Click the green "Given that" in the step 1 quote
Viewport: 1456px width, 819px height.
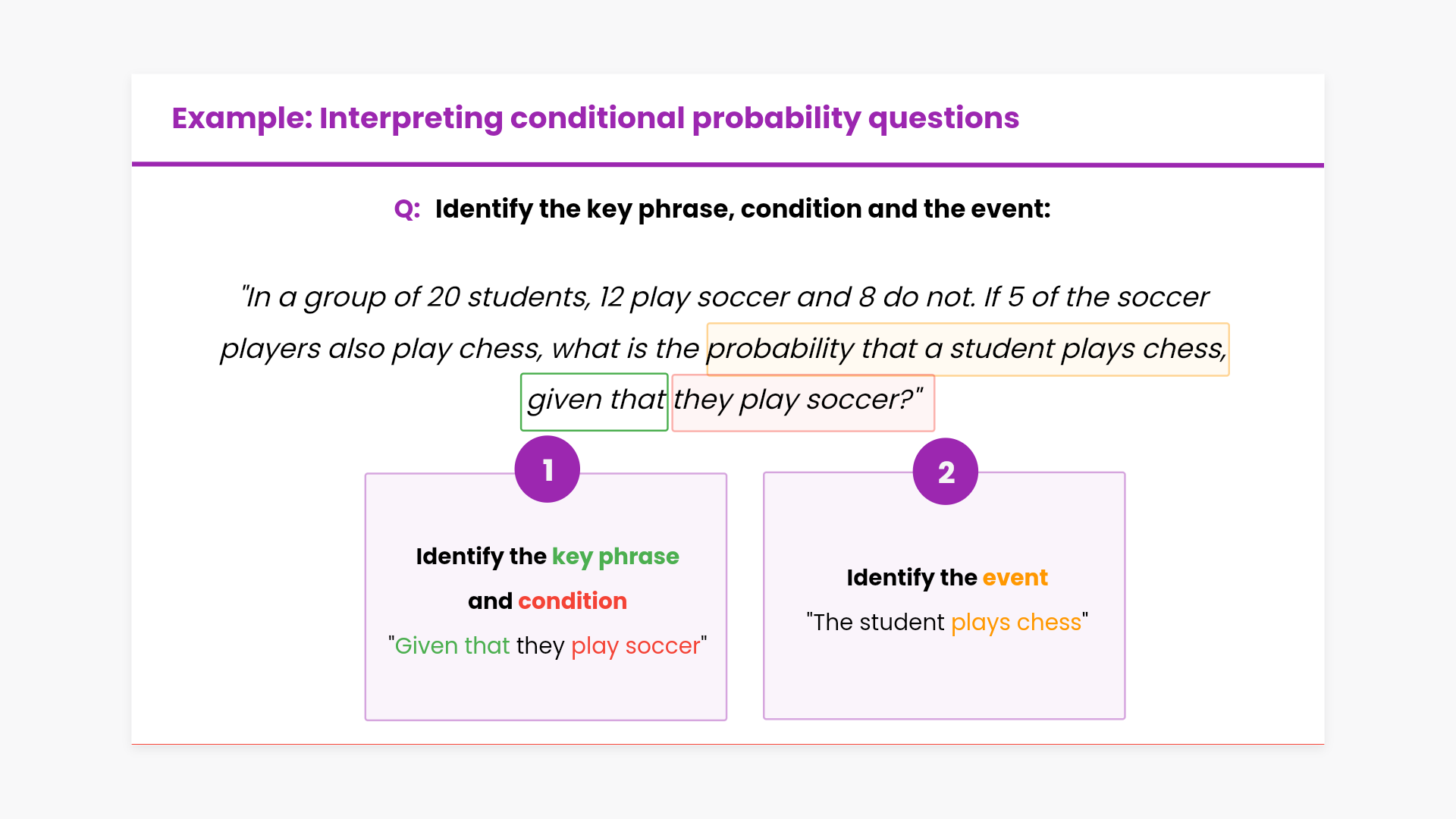click(452, 646)
